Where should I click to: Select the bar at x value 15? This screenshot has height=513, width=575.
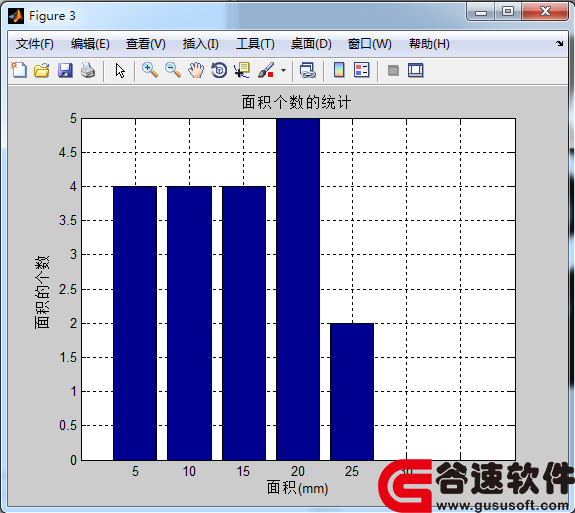pos(244,323)
